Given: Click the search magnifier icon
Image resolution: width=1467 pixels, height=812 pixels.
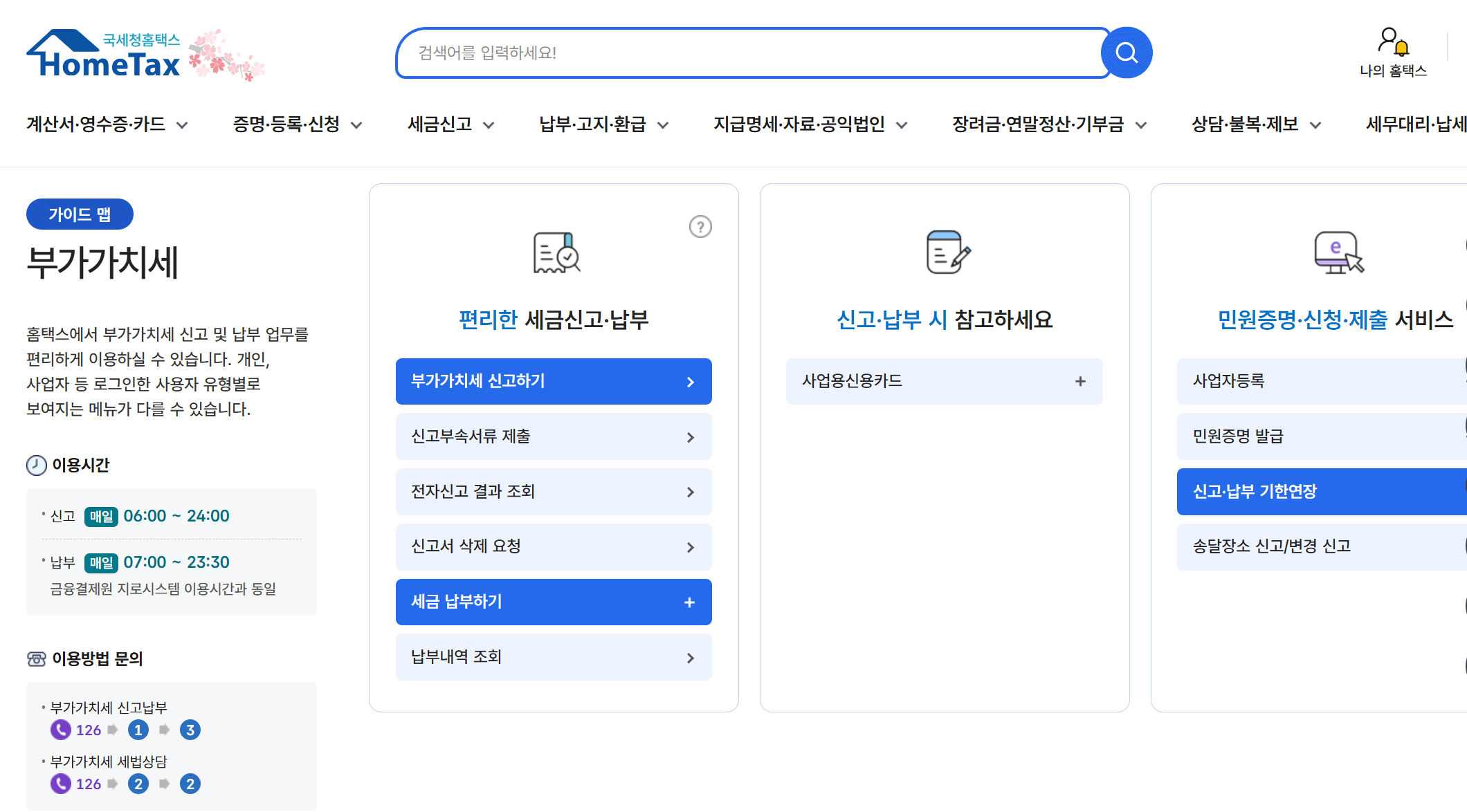Looking at the screenshot, I should 1126,52.
